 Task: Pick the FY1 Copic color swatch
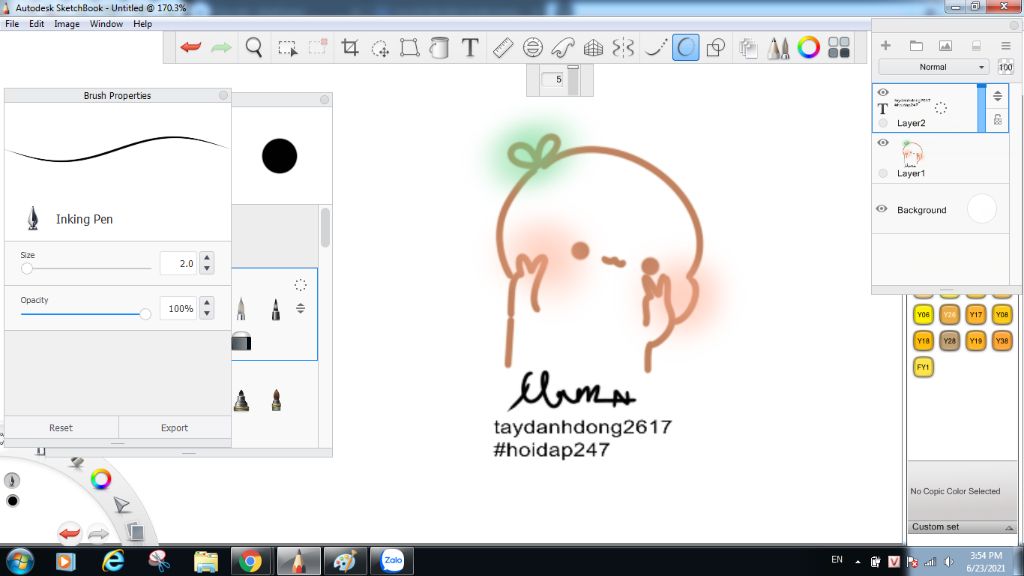[923, 367]
